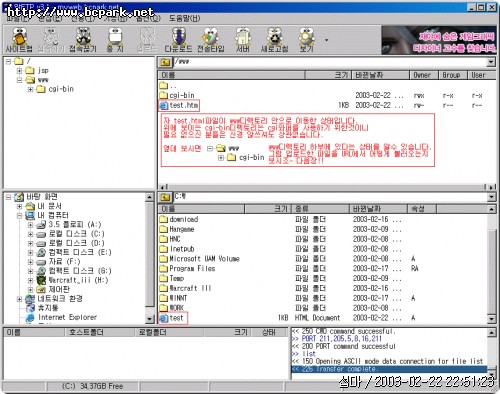Select the jsp folder in the remote tree

coord(43,70)
